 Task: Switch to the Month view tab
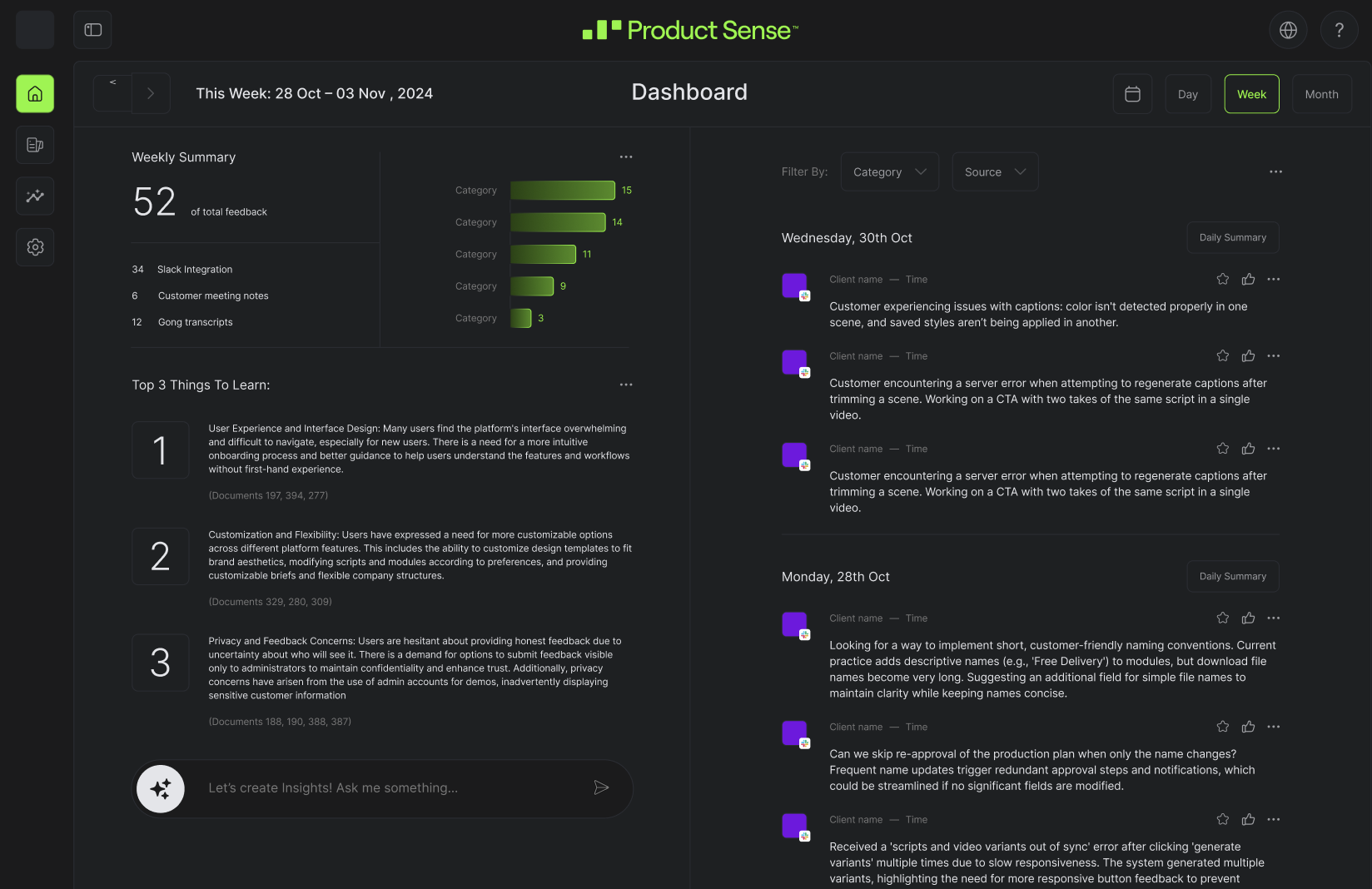pos(1321,94)
